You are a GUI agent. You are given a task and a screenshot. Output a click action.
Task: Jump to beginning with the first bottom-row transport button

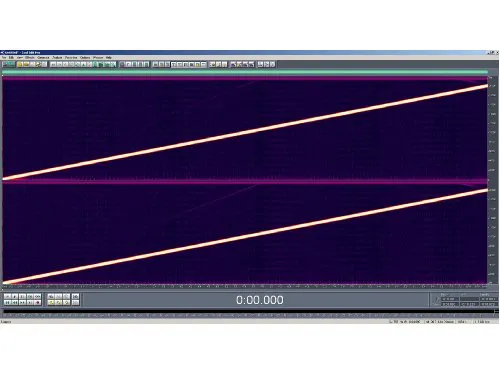[x=7, y=302]
